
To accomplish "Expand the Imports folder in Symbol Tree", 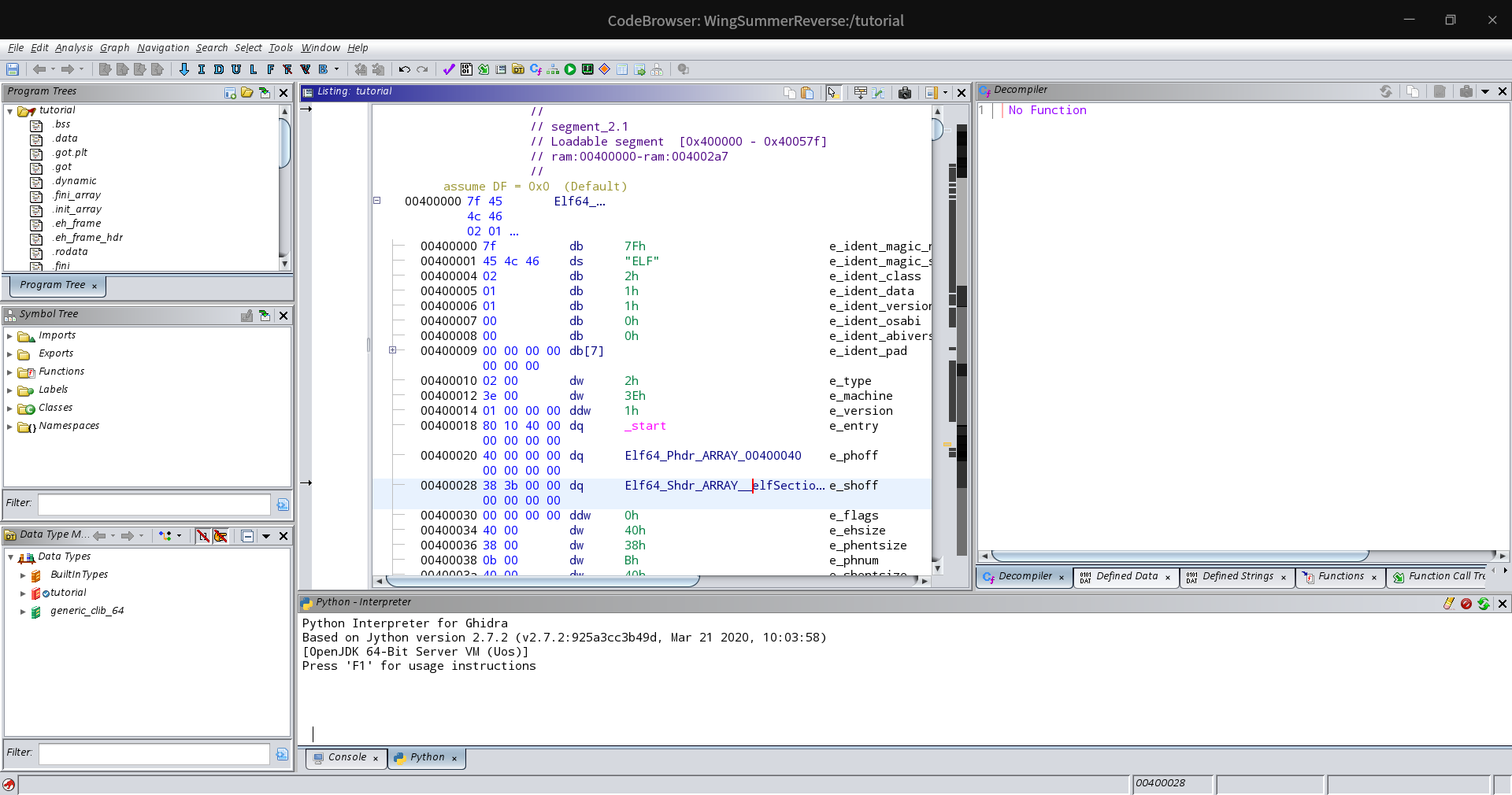I will pyautogui.click(x=9, y=336).
